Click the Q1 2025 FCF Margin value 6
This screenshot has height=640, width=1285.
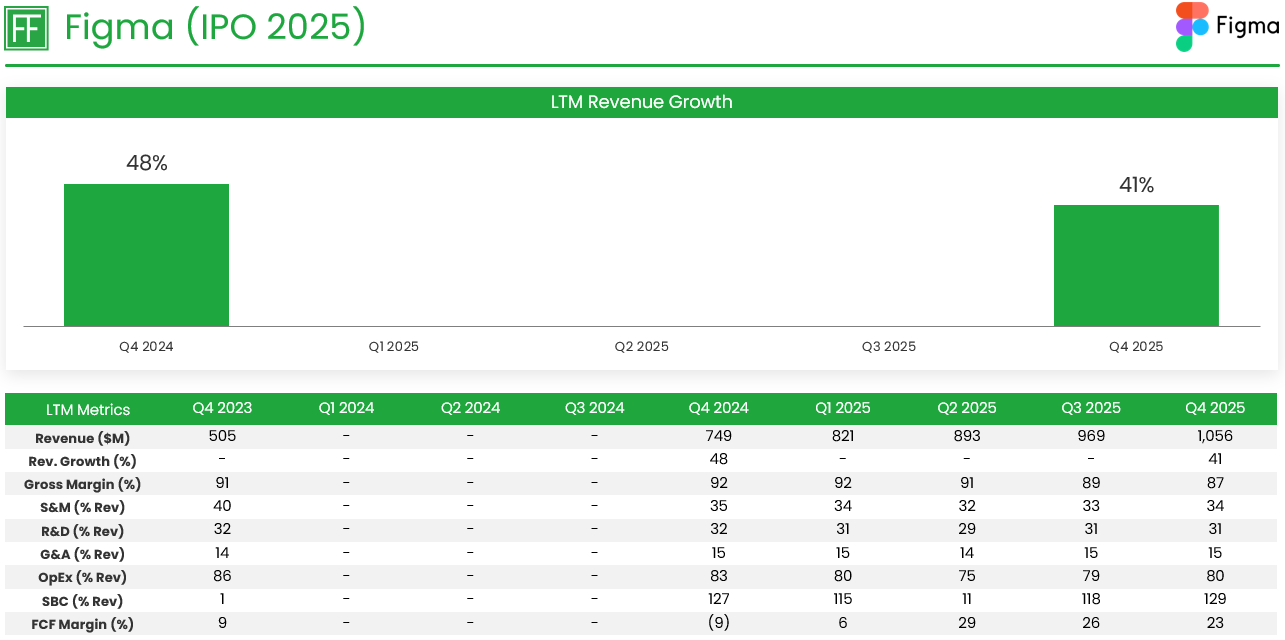[x=842, y=622]
